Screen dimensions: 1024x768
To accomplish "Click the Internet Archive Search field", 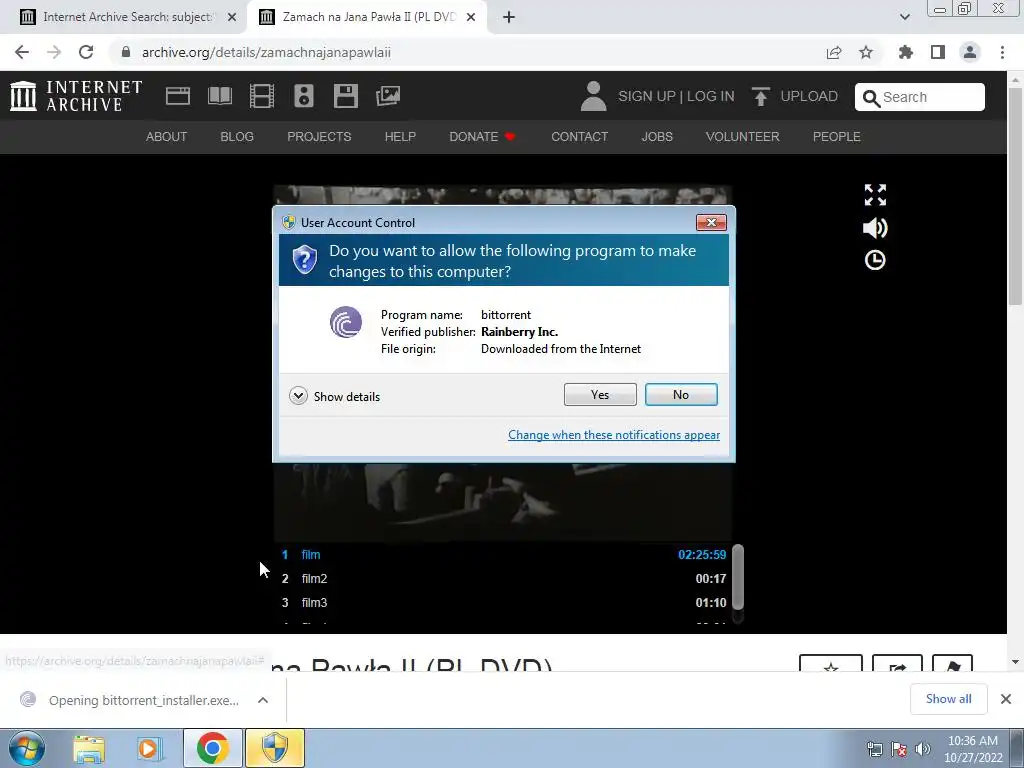I will click(x=920, y=97).
